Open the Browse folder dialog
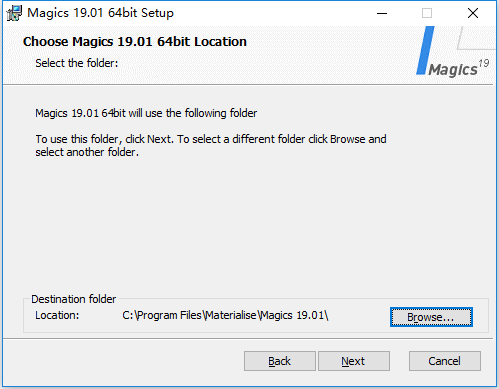 pos(431,317)
